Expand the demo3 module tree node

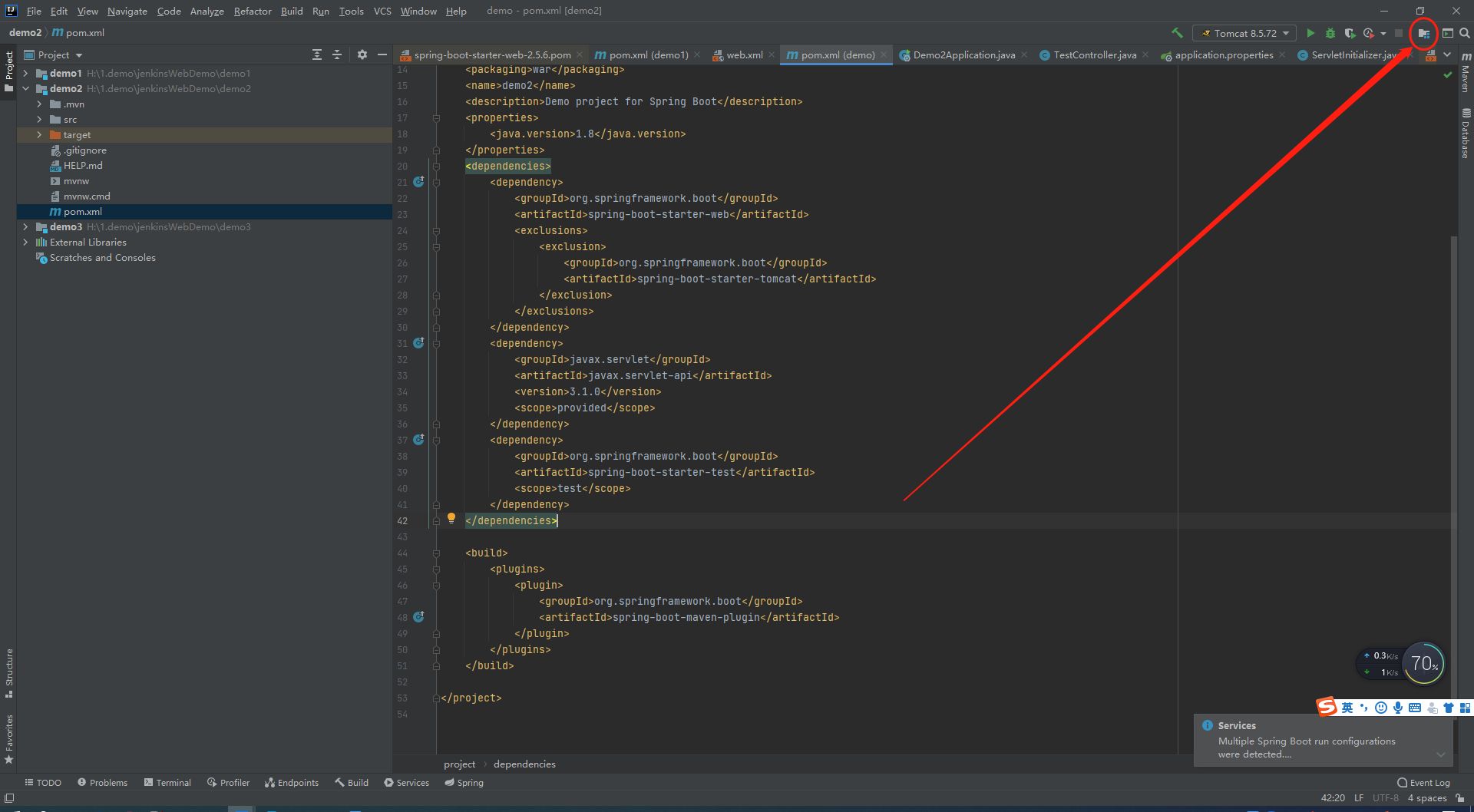tap(25, 227)
